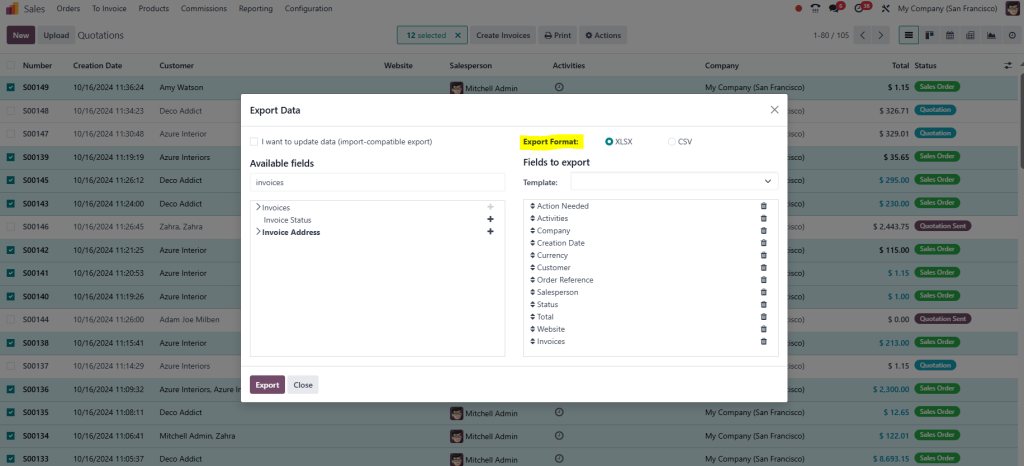Tick import-compatible export checkbox
Viewport: 1024px width, 466px height.
click(x=253, y=141)
